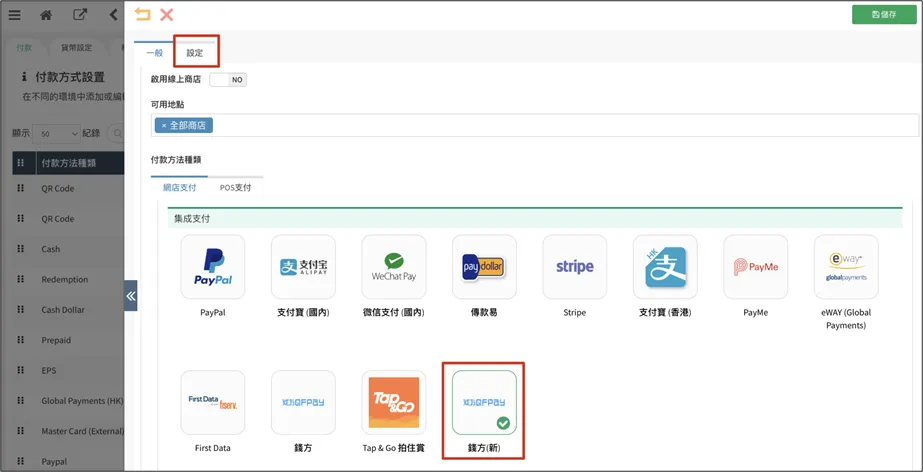The height and width of the screenshot is (472, 923).
Task: Click the Paypal row in the list
Action: 68,461
